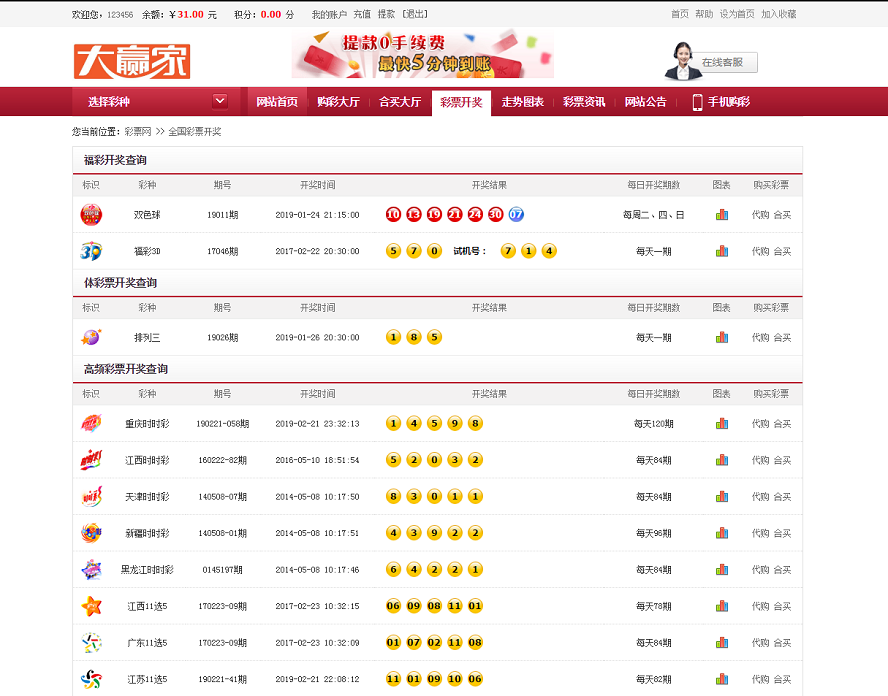Open 在线客服 customer service
888x696 pixels.
[724, 62]
